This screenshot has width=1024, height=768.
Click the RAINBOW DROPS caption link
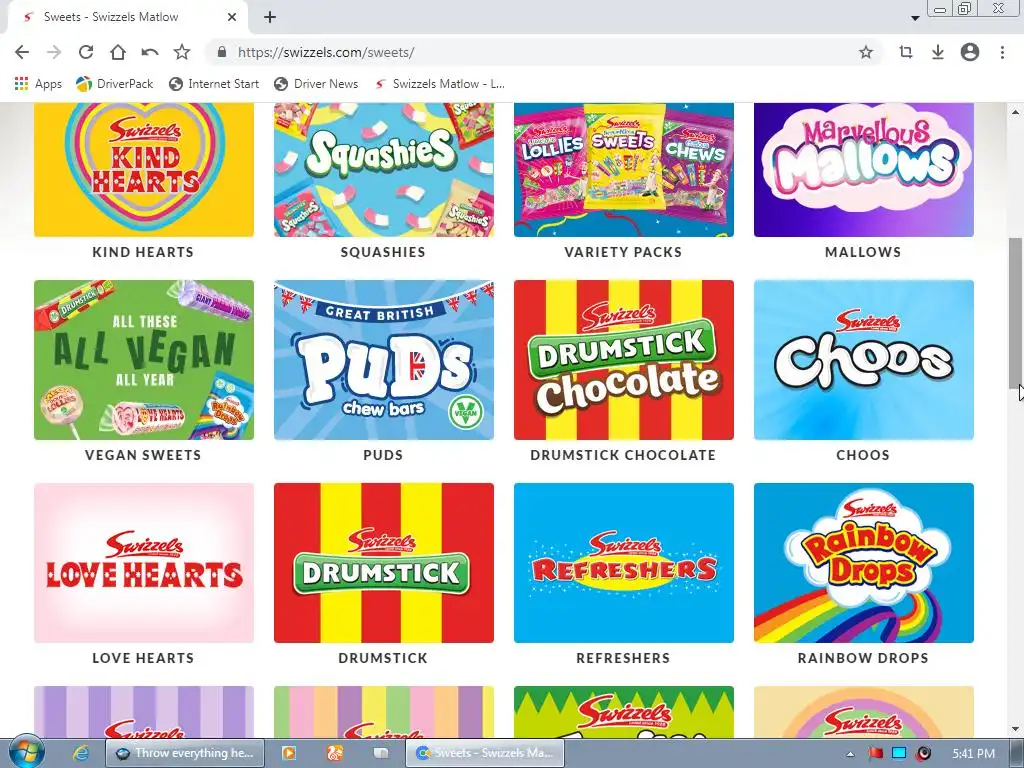(x=863, y=658)
